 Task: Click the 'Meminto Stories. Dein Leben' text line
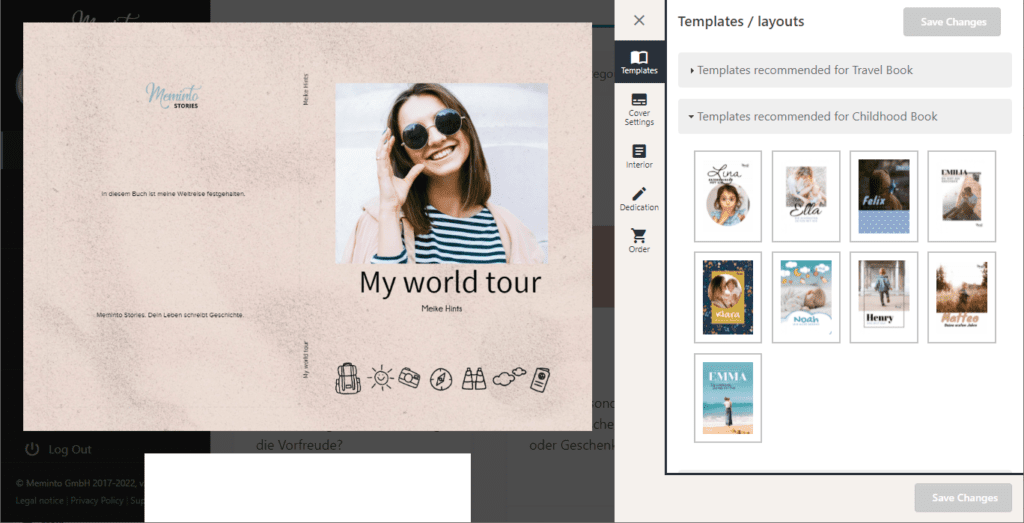tap(170, 315)
